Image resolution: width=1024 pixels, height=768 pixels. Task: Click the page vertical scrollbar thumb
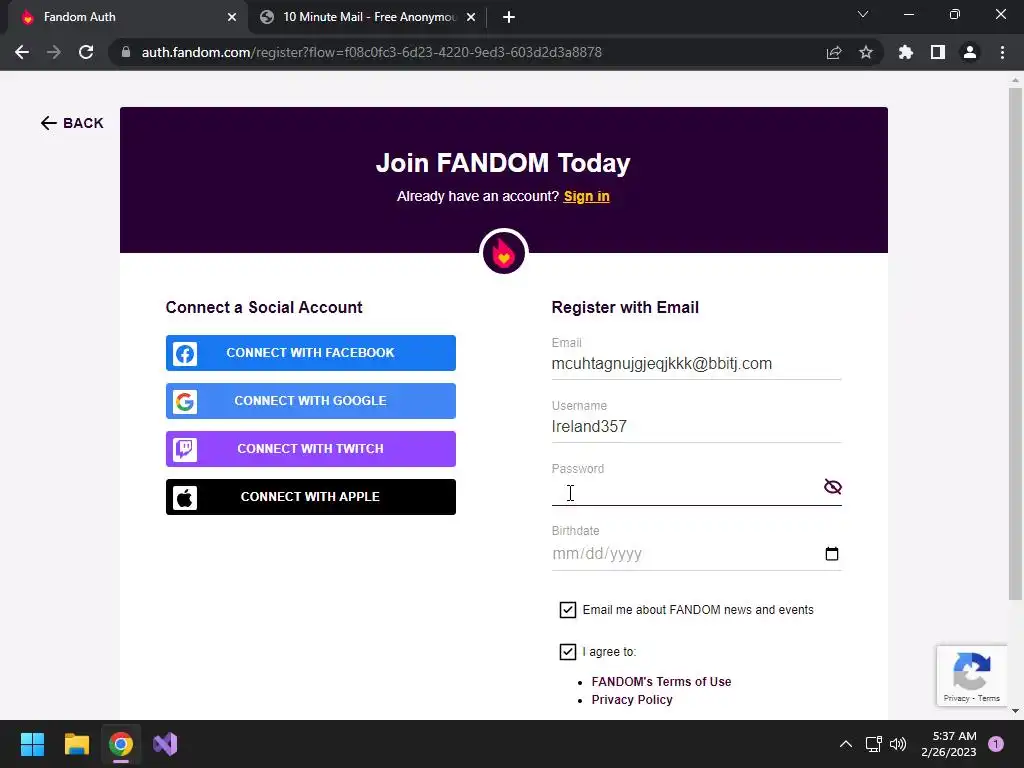pyautogui.click(x=1015, y=344)
